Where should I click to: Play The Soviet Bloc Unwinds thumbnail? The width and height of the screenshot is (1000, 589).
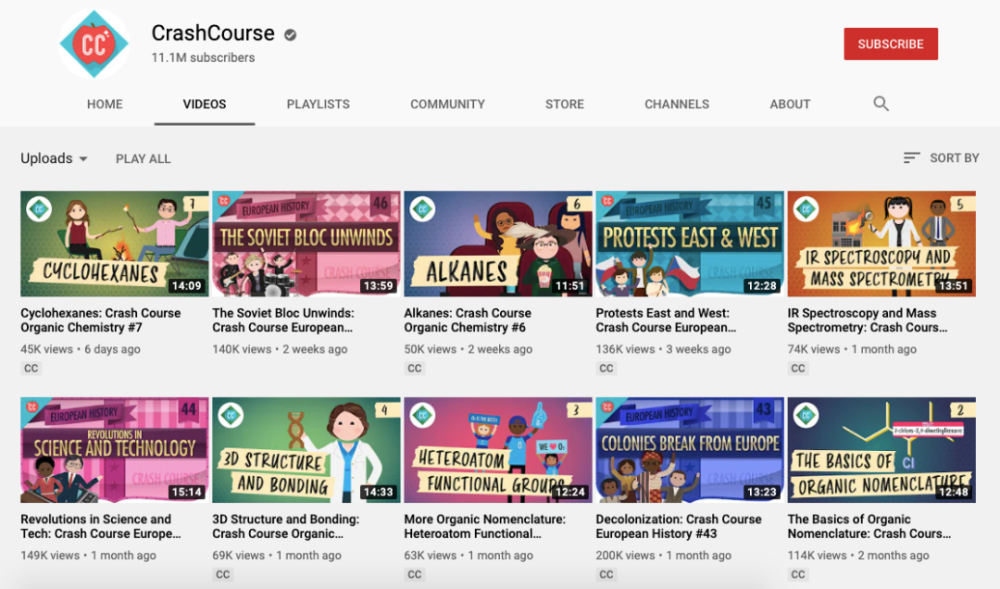click(306, 244)
